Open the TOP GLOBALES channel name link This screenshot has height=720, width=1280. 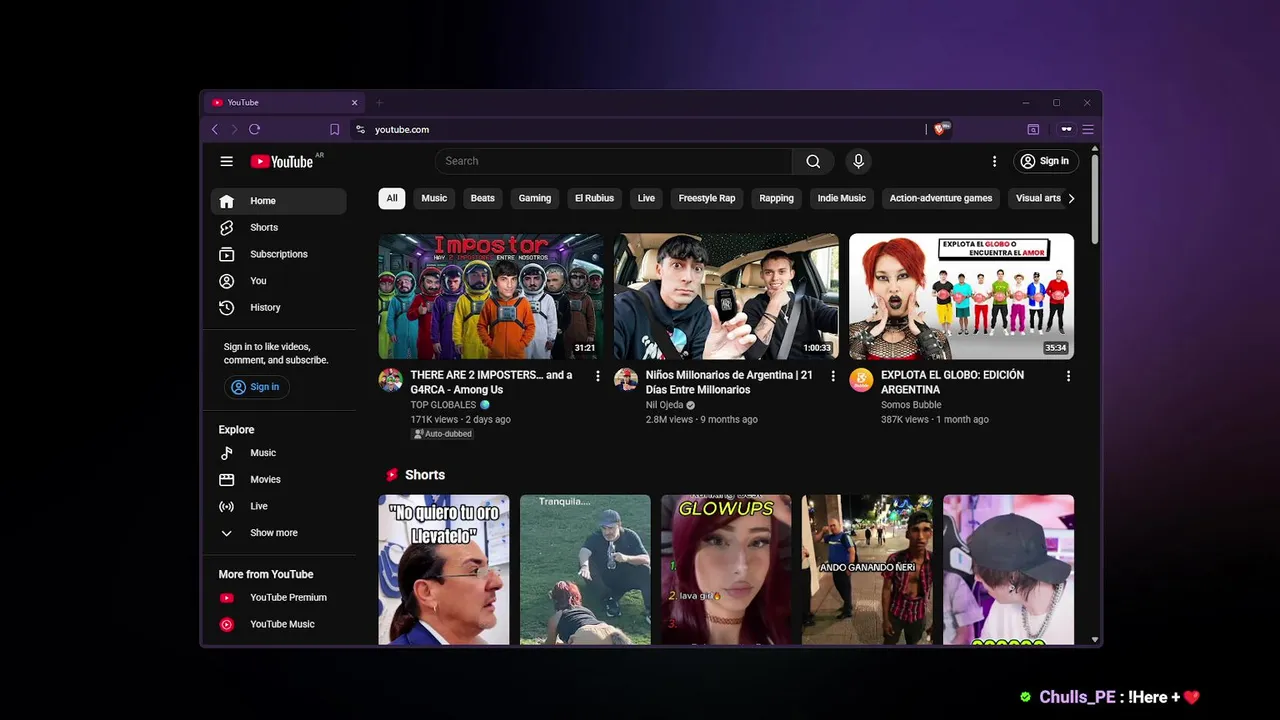pyautogui.click(x=443, y=405)
